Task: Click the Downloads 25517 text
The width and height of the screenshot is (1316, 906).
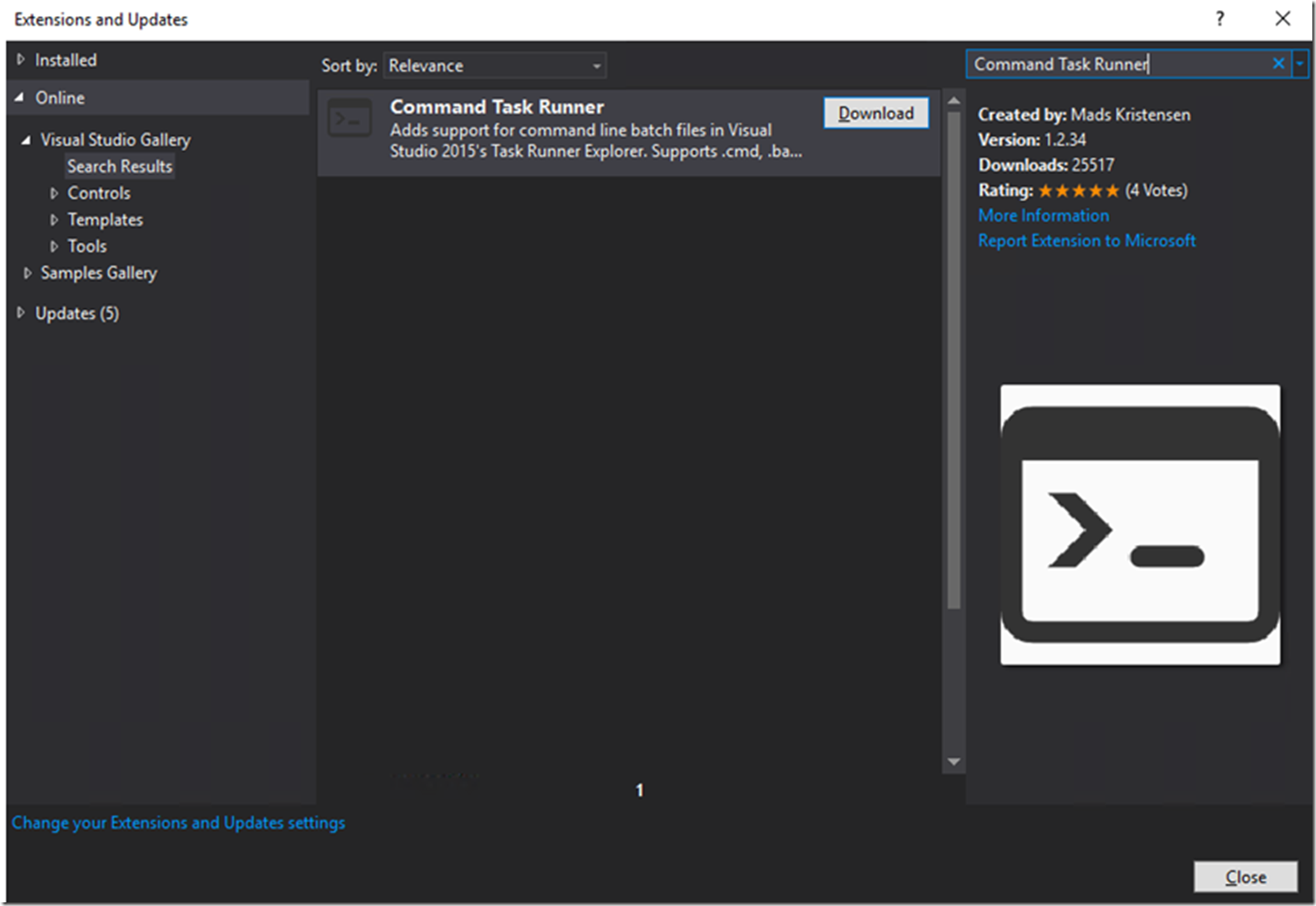Action: (1045, 165)
